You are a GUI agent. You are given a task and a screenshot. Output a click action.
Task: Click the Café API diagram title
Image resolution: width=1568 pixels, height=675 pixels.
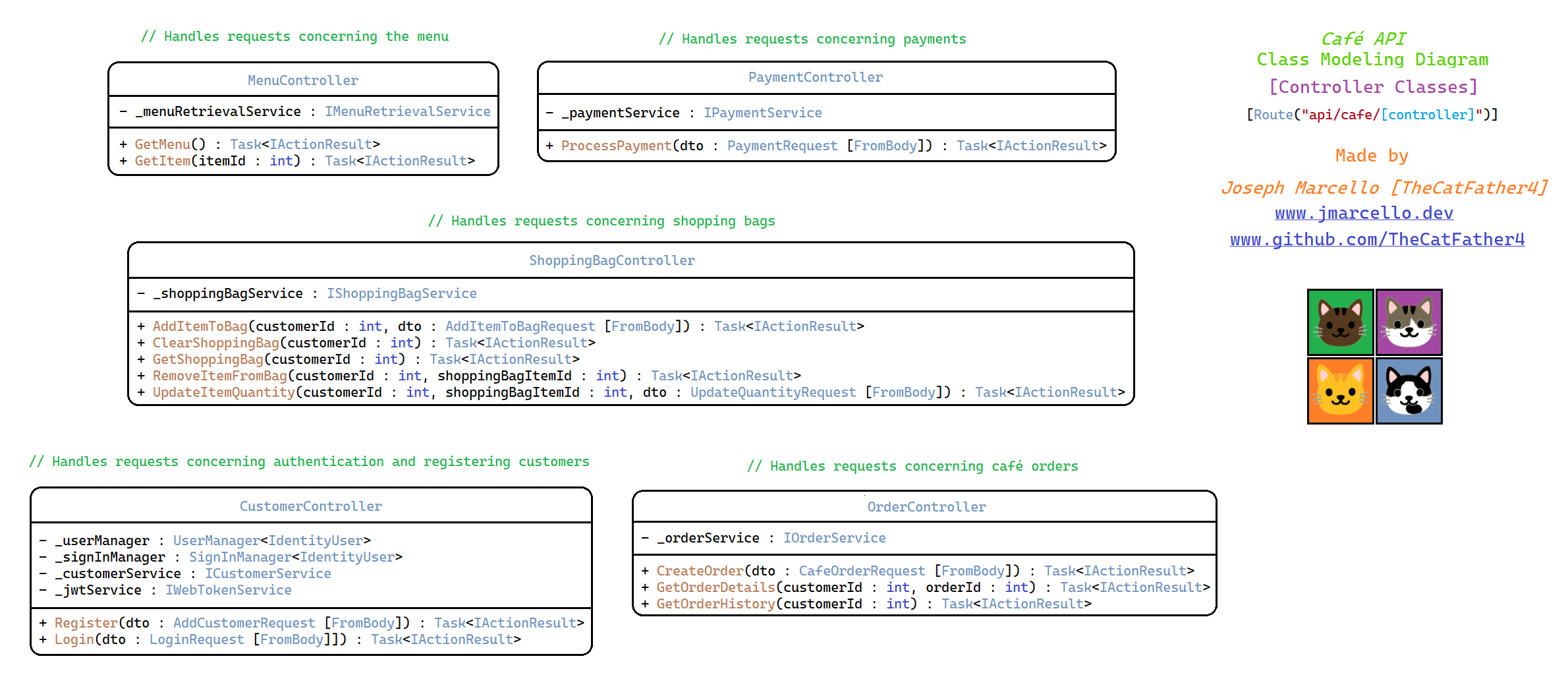1362,39
